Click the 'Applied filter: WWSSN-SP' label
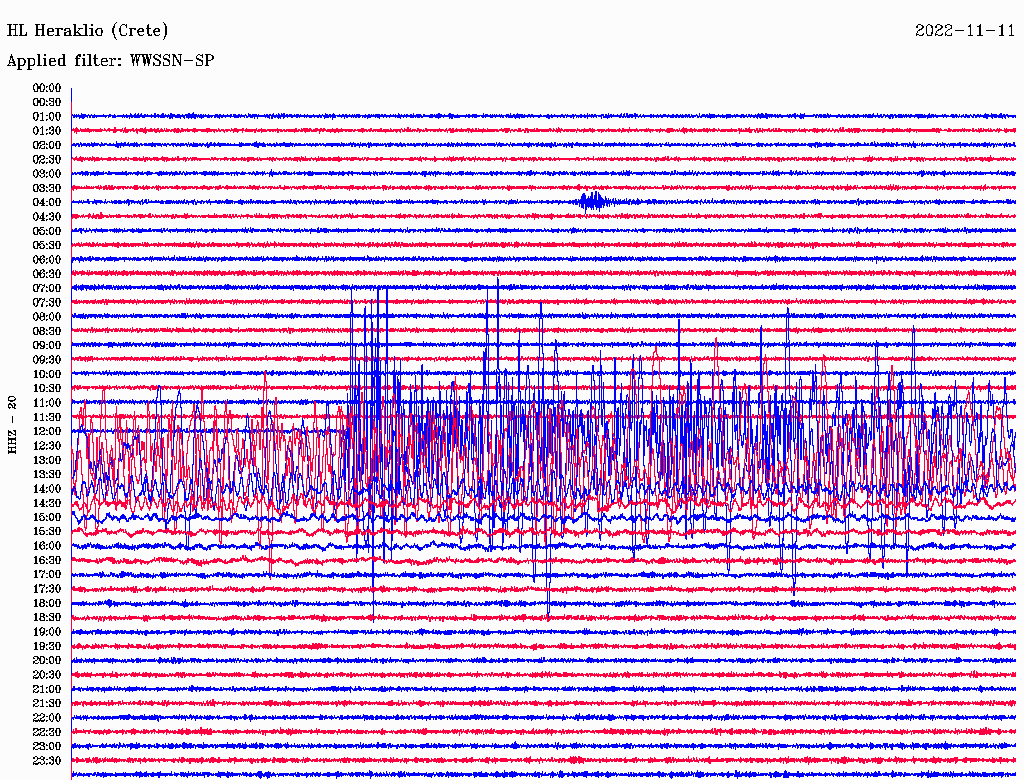 tap(110, 61)
